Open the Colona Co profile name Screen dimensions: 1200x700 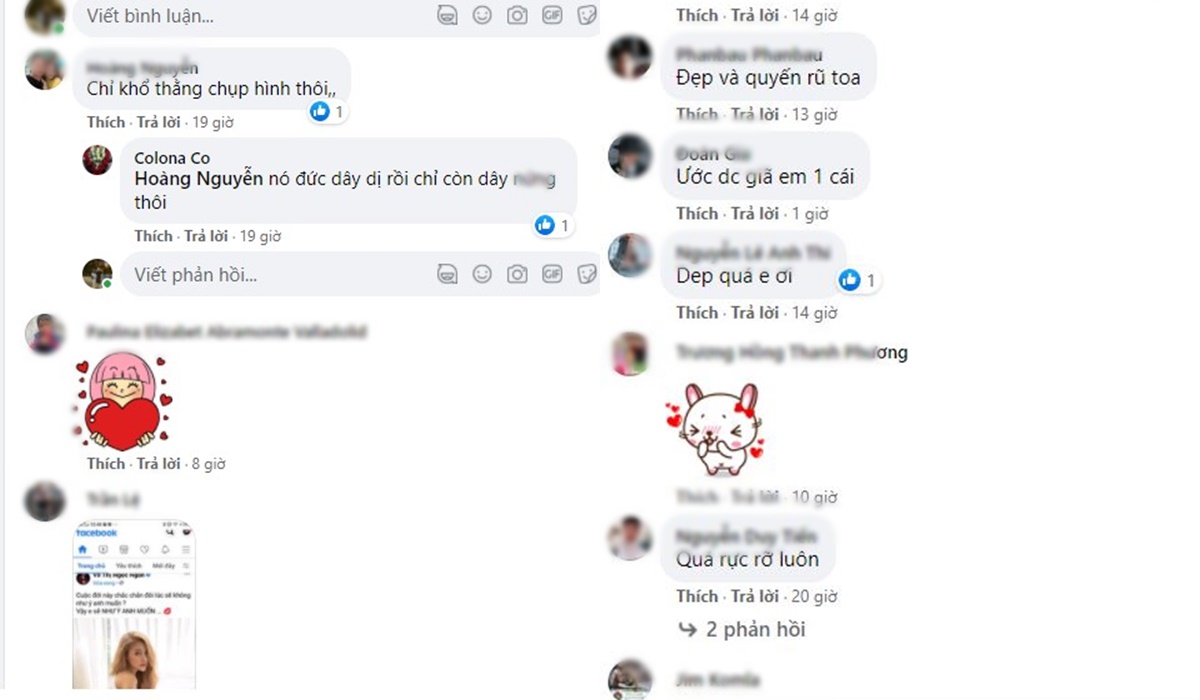[172, 158]
